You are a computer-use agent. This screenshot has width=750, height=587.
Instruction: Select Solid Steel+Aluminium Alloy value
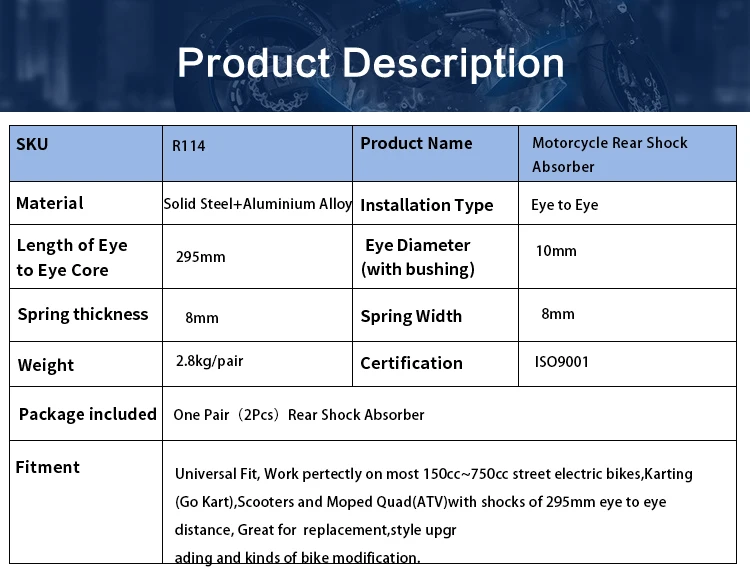[258, 204]
